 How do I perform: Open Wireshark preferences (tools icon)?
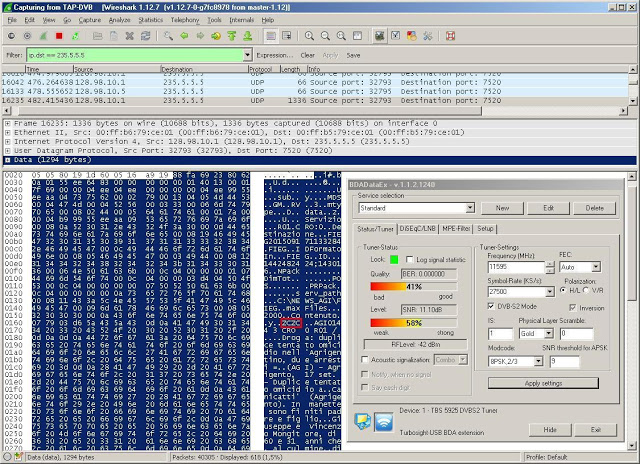tap(427, 36)
